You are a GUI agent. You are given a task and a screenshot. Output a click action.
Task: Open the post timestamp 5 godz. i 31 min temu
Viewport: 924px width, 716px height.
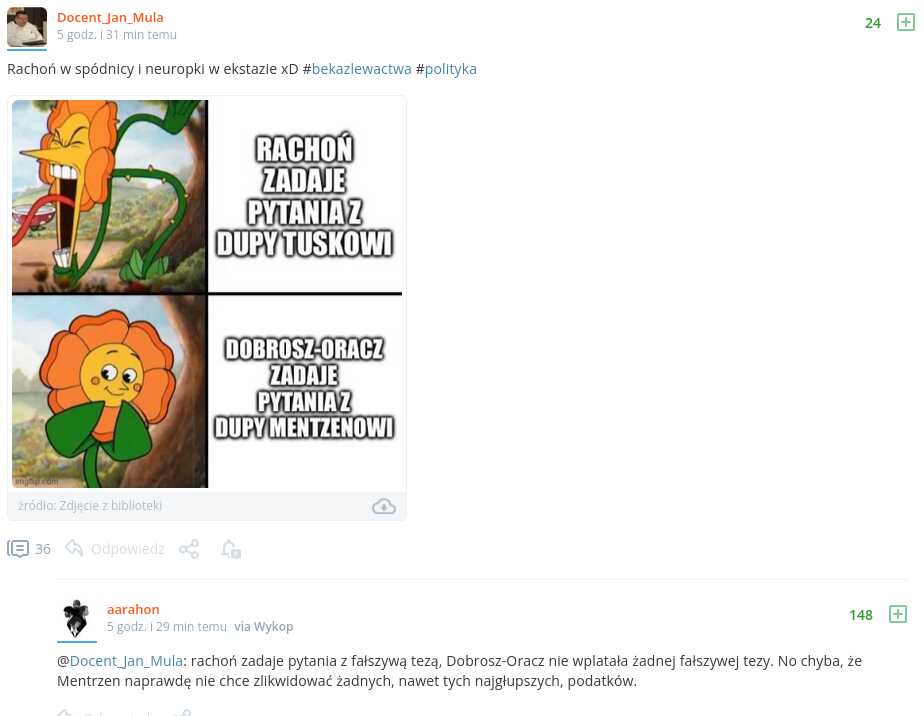(x=117, y=35)
